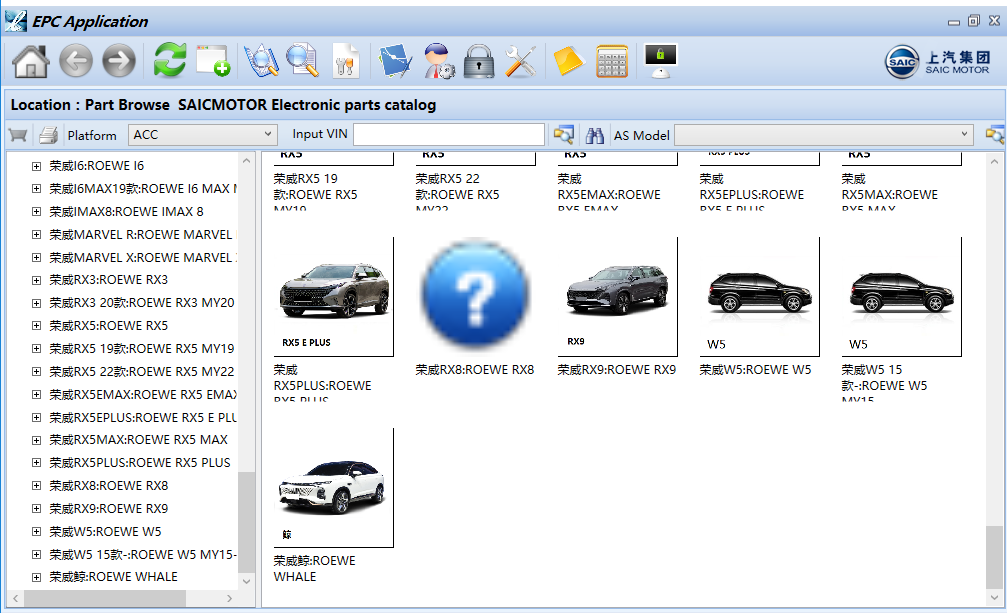
Task: Open the wrench and screwdriver tools
Action: point(520,62)
